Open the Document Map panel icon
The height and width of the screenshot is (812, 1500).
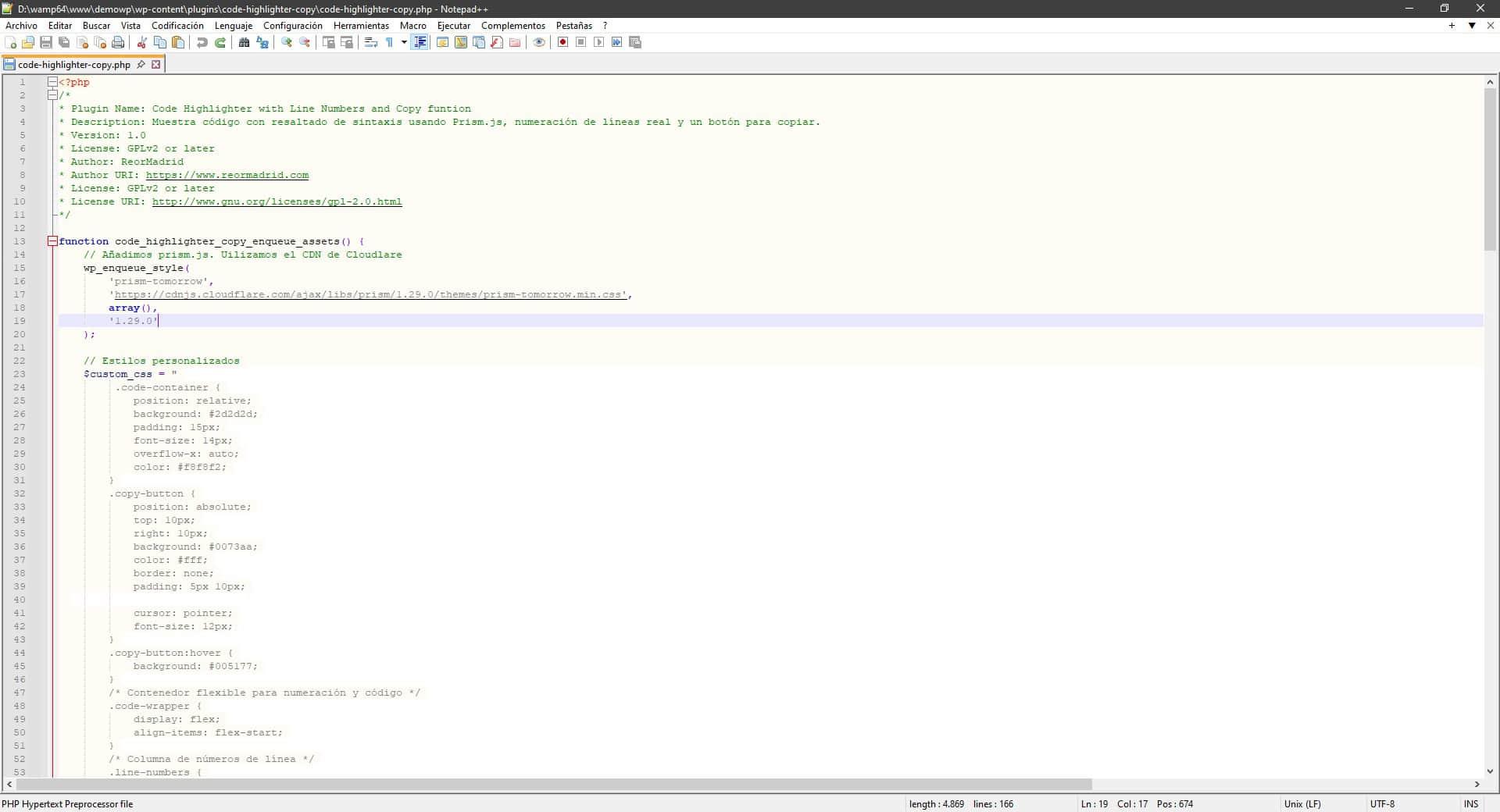coord(461,42)
